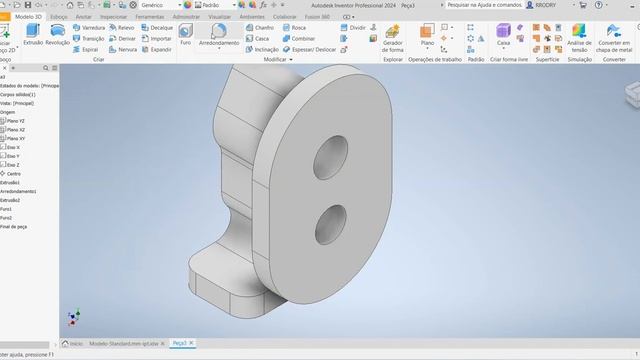Select the Nervura rib tool
Screen dimensions: 640x360
point(123,49)
